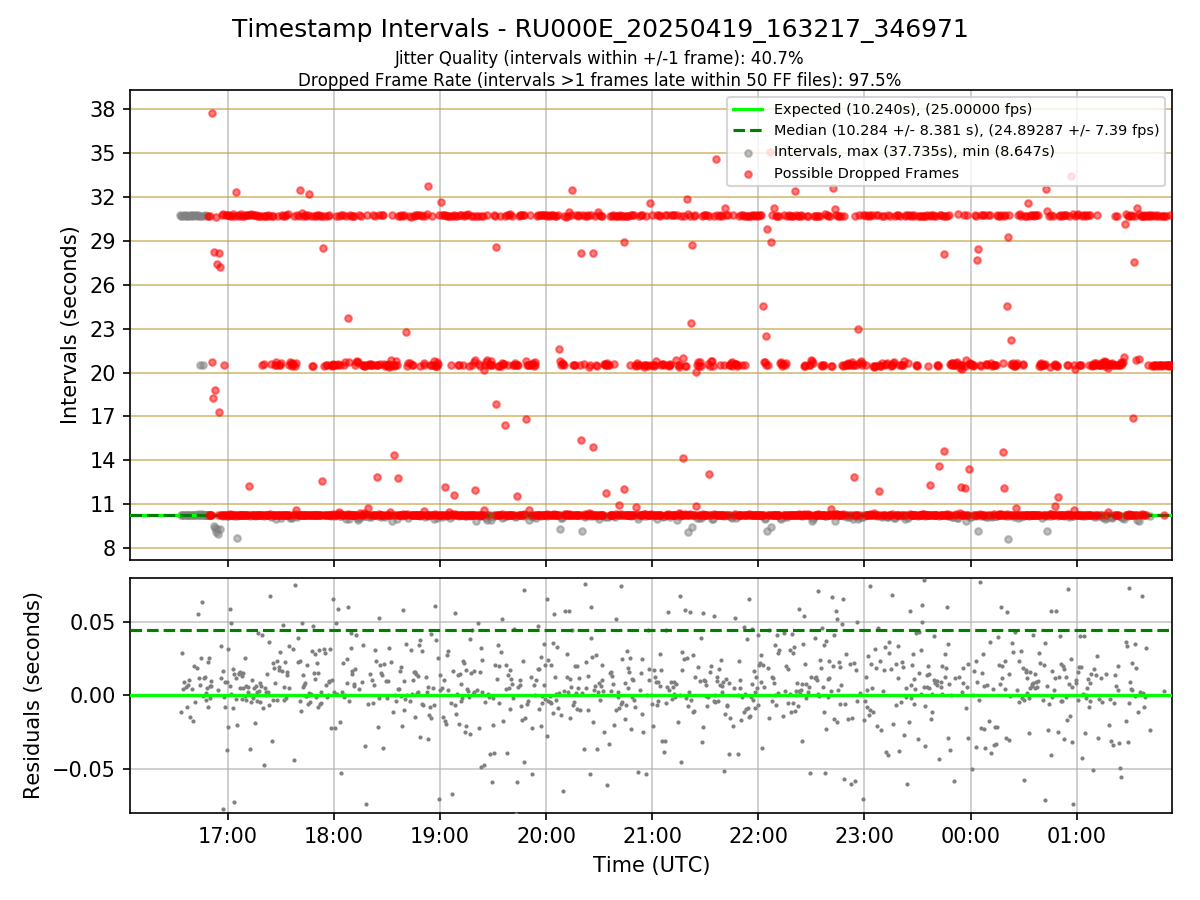
Task: Click the 'Time (UTC)' x-axis label
Action: 651,865
